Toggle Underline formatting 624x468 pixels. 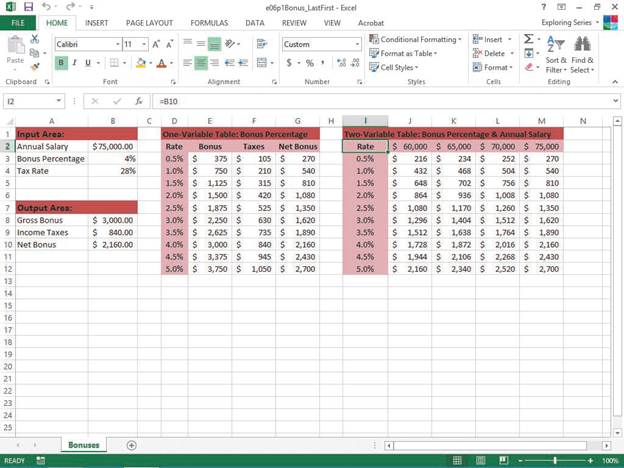click(88, 63)
